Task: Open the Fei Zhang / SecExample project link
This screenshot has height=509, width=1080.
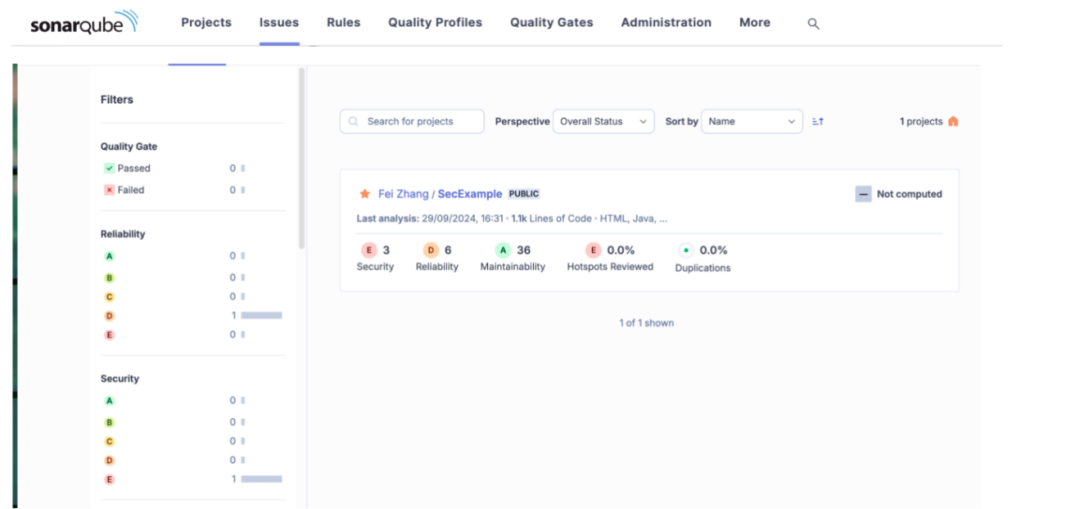Action: pos(440,194)
